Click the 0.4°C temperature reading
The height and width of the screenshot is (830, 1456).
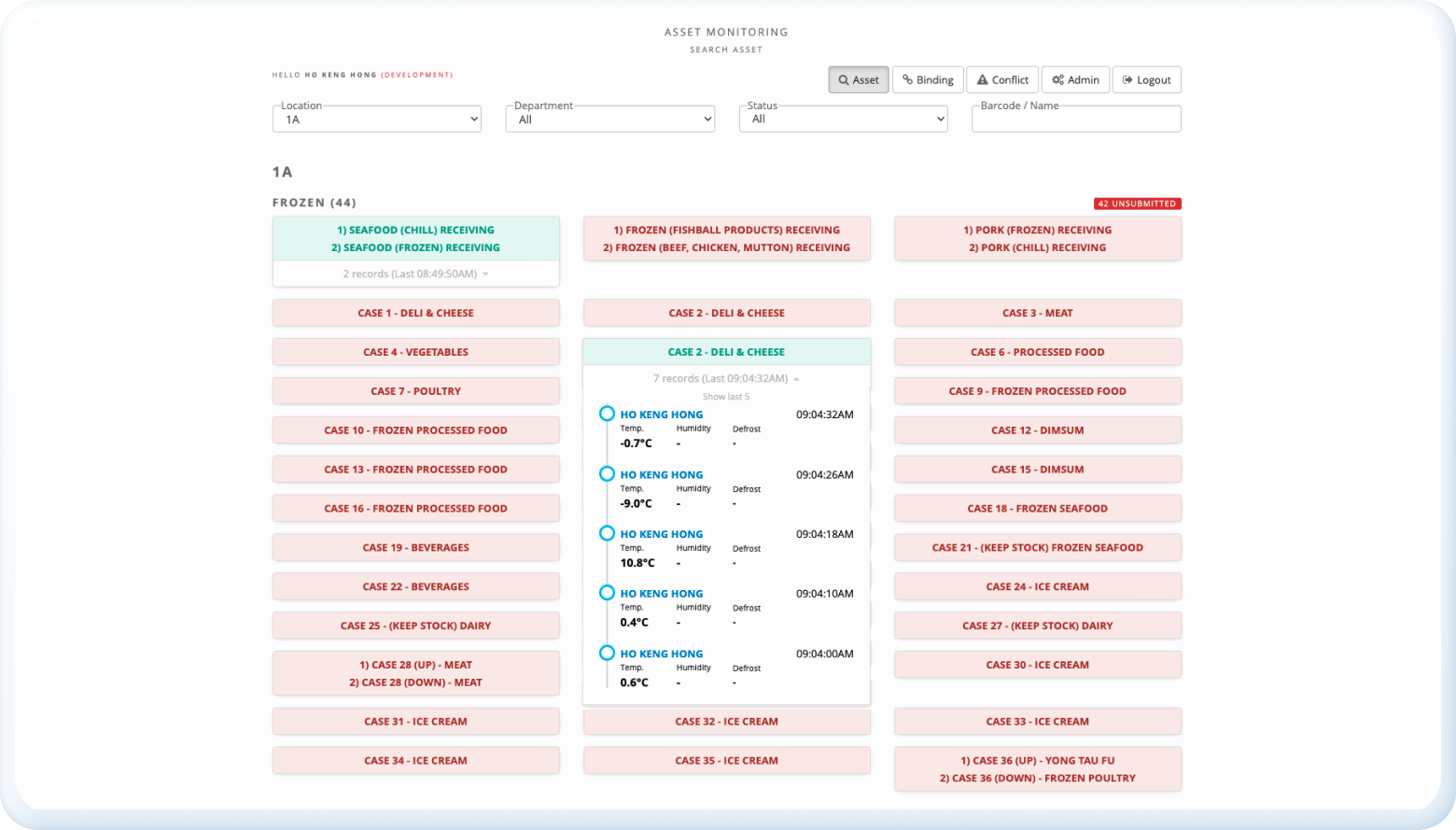click(635, 623)
